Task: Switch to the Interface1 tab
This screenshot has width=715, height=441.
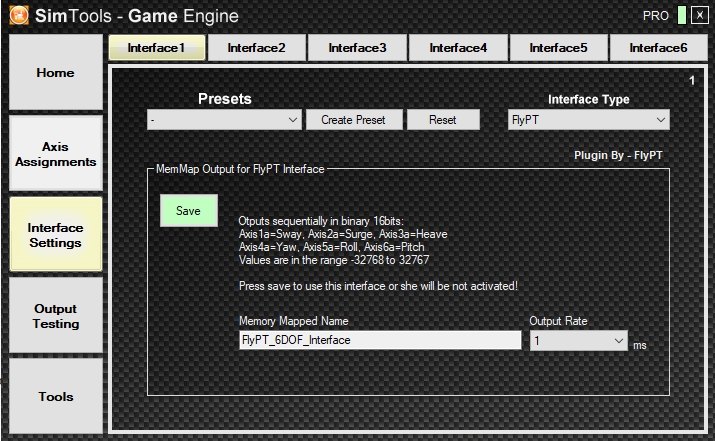Action: click(157, 47)
